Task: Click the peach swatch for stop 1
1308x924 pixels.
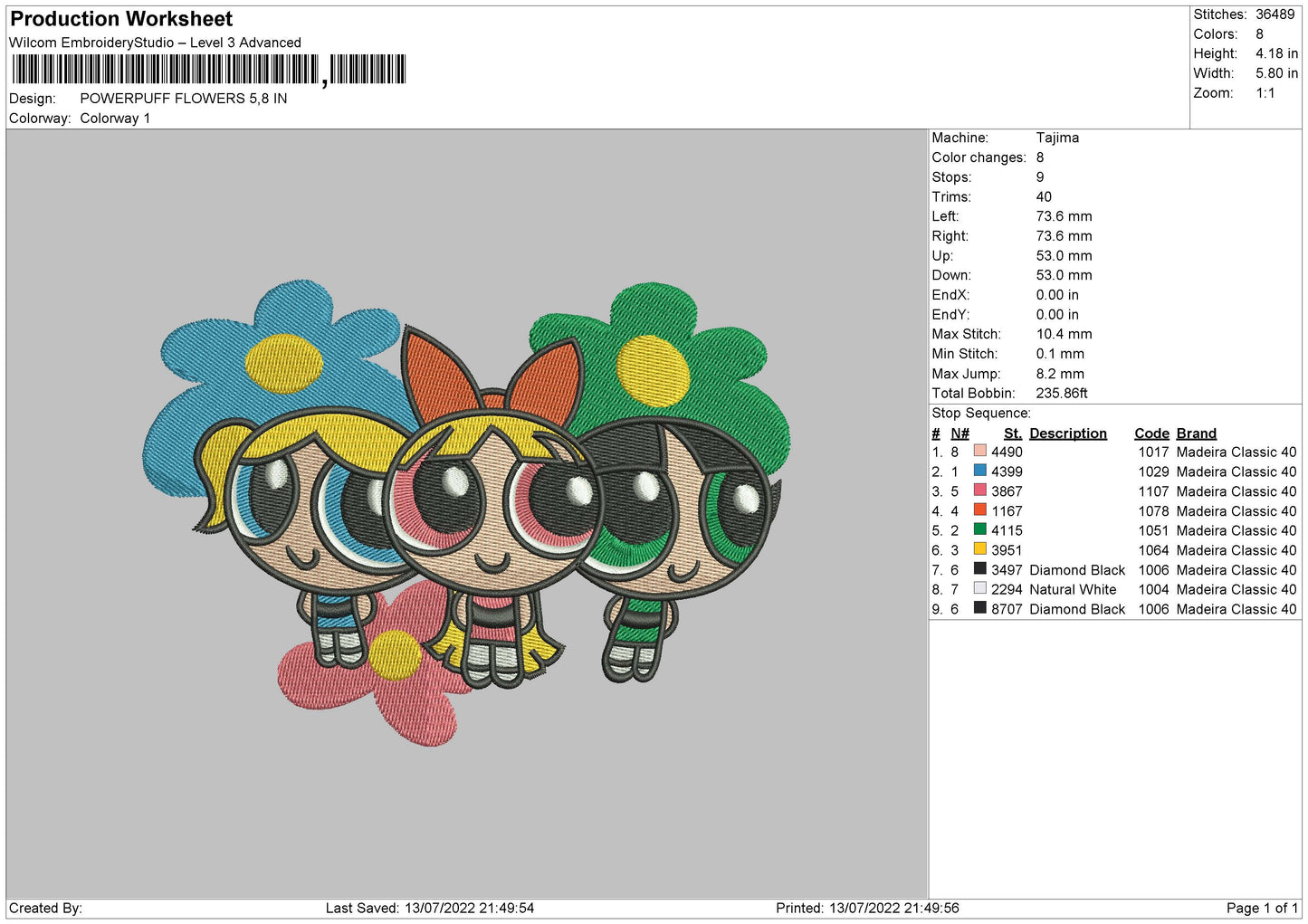Action: pos(979,451)
